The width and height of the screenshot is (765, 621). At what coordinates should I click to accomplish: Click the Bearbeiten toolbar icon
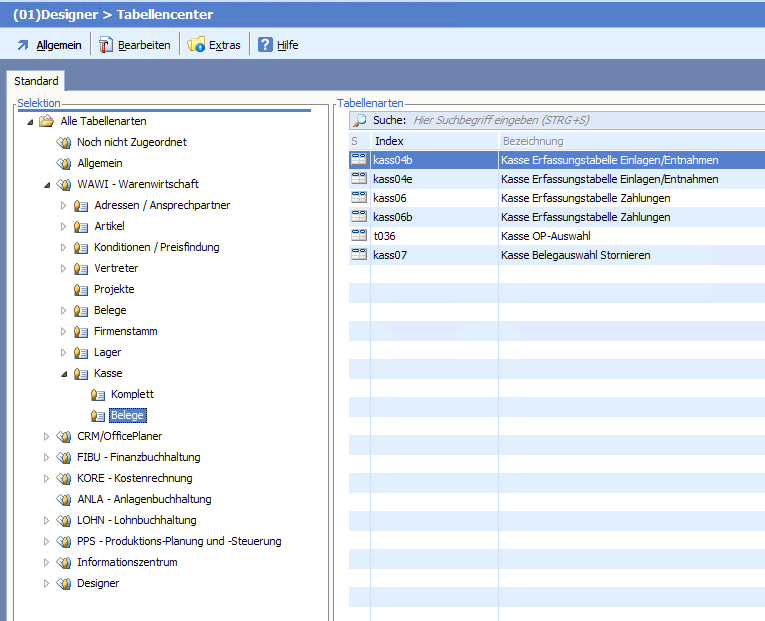click(106, 45)
